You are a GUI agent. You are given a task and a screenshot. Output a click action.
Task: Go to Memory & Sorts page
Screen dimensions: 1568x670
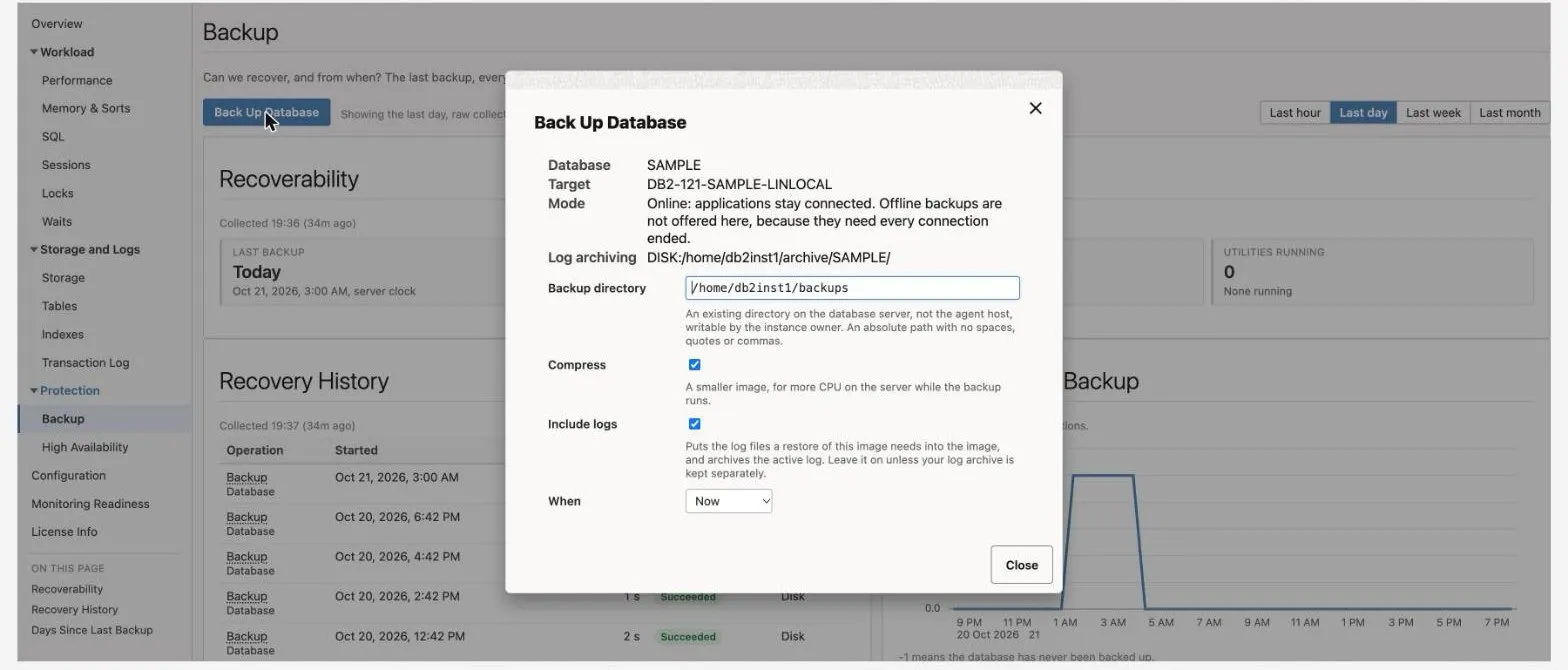point(86,108)
